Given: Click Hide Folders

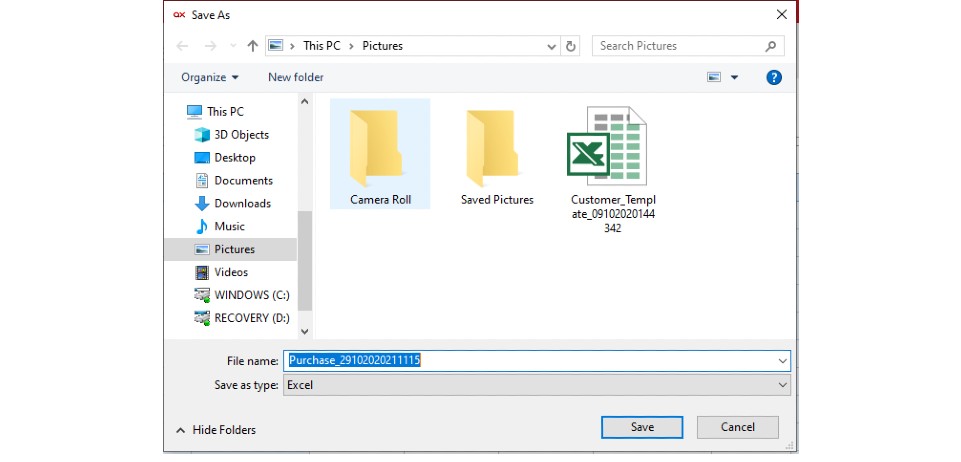Looking at the screenshot, I should pyautogui.click(x=216, y=430).
